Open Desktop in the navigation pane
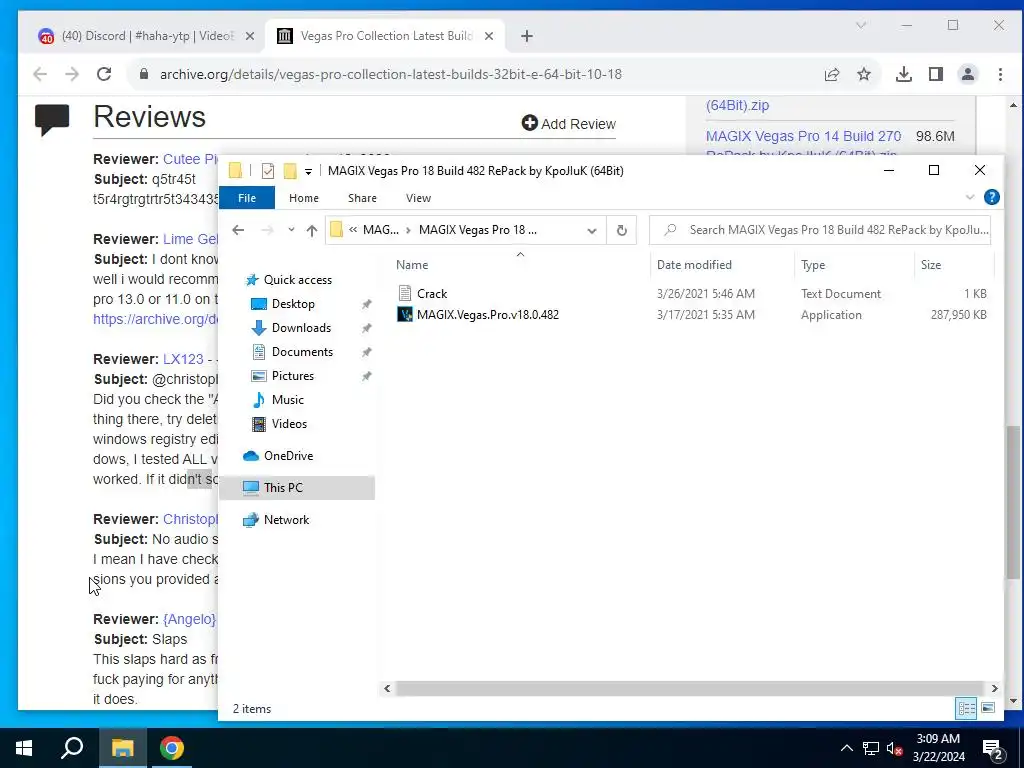Screen dimensions: 1024x768 coord(293,304)
